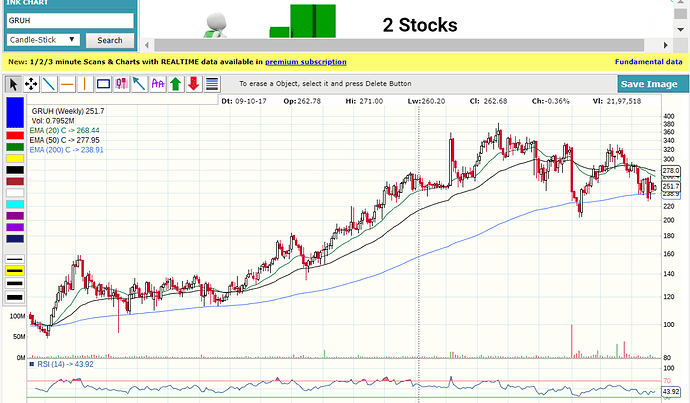Select the rectangle drawing tool
Viewport: 690px width, 403px height.
coord(103,84)
